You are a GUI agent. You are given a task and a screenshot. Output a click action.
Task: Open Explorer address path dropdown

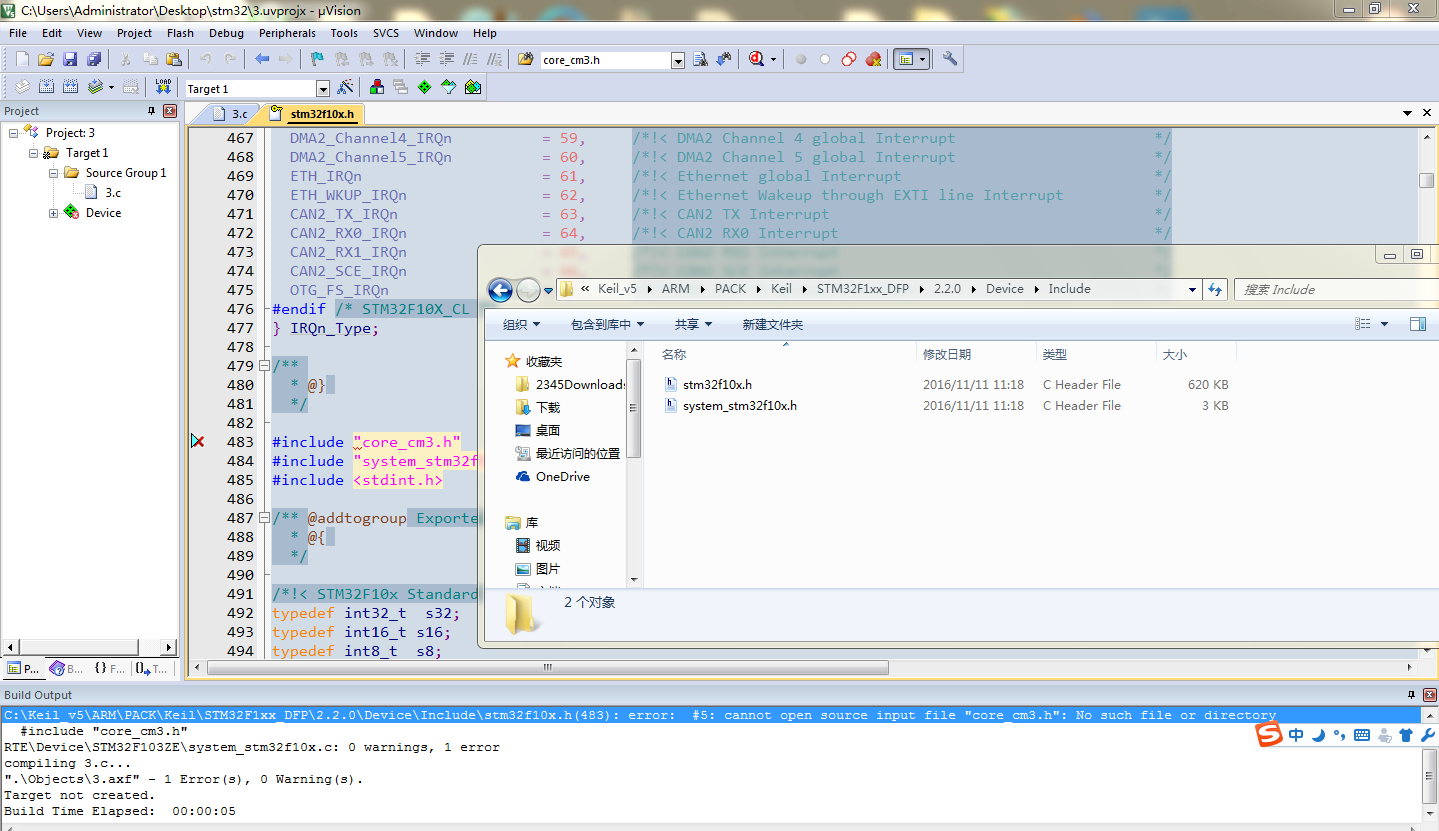pyautogui.click(x=1192, y=289)
